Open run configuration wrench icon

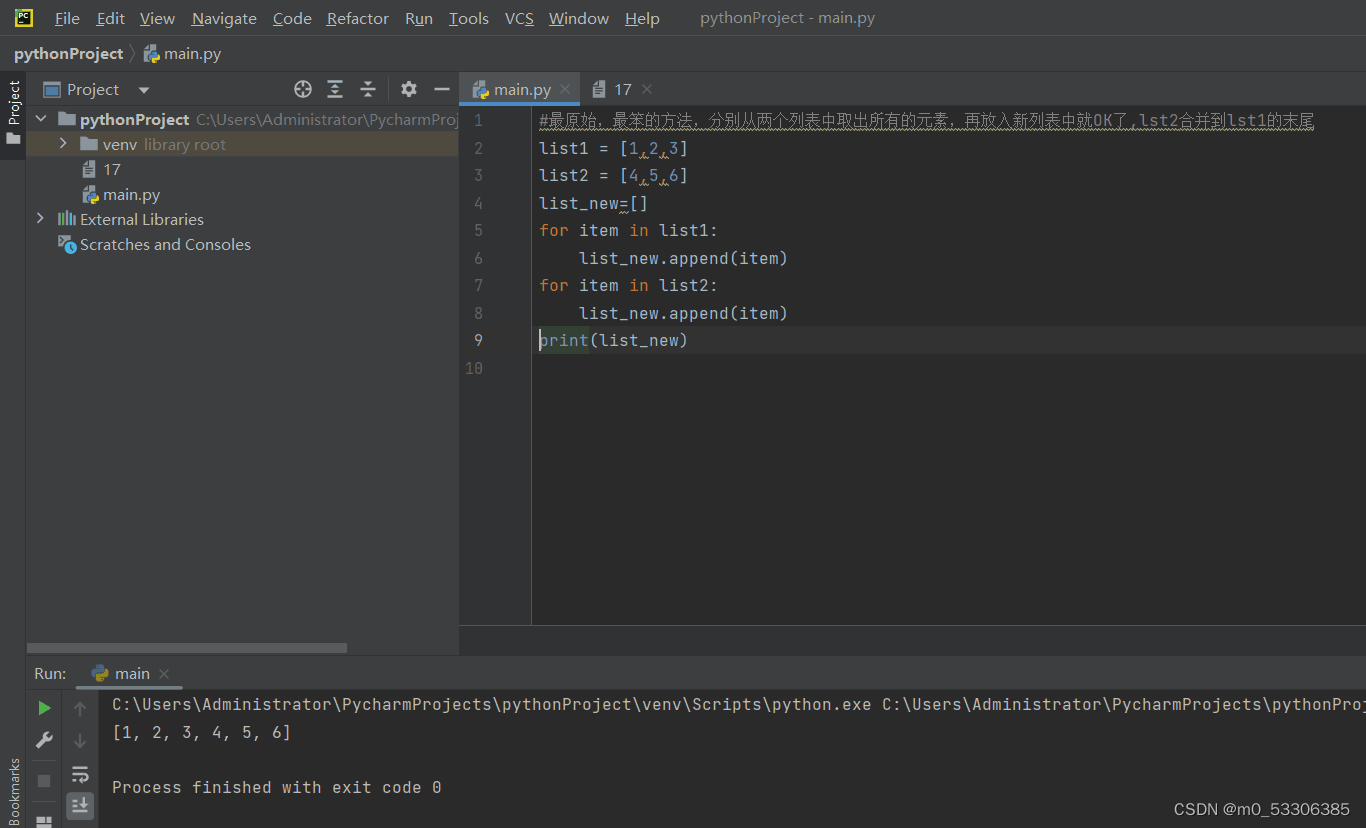click(44, 740)
